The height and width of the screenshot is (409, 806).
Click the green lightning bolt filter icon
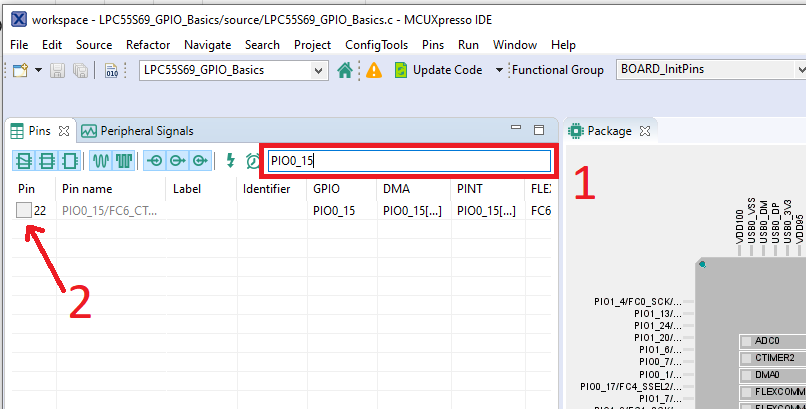pos(230,160)
